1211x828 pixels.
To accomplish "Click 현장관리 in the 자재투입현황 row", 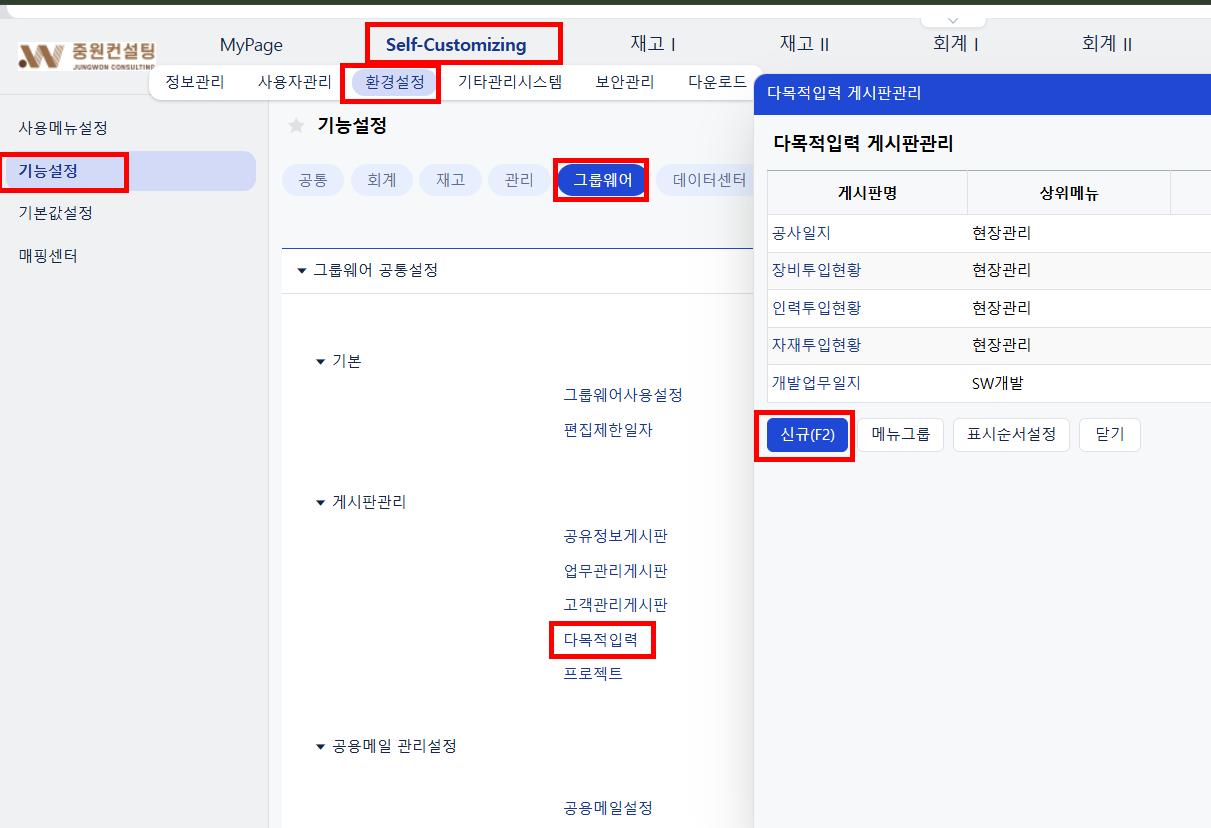I will click(1001, 345).
